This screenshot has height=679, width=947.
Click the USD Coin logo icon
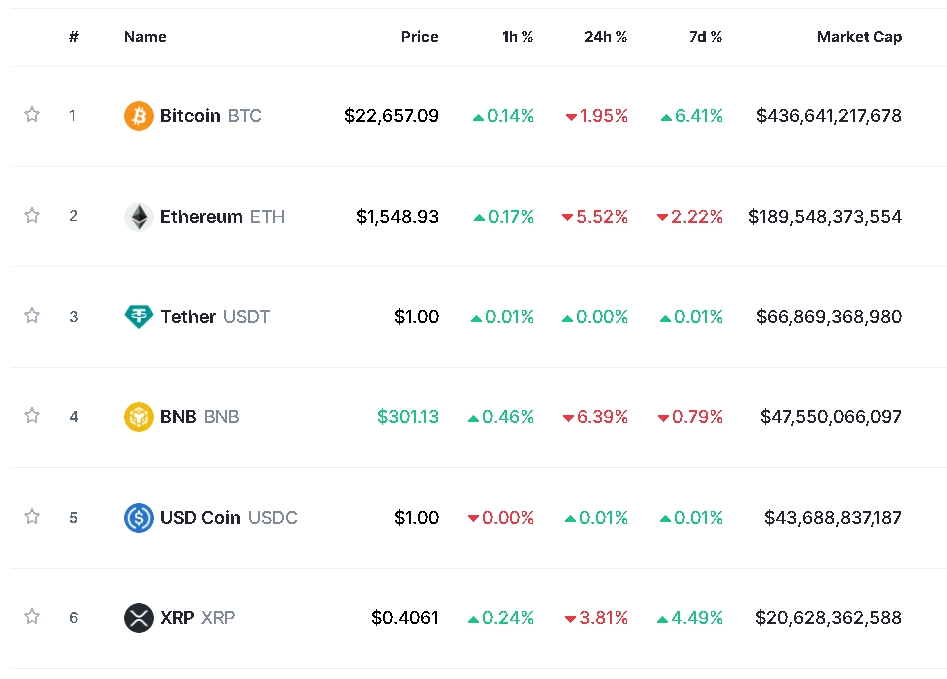click(138, 518)
